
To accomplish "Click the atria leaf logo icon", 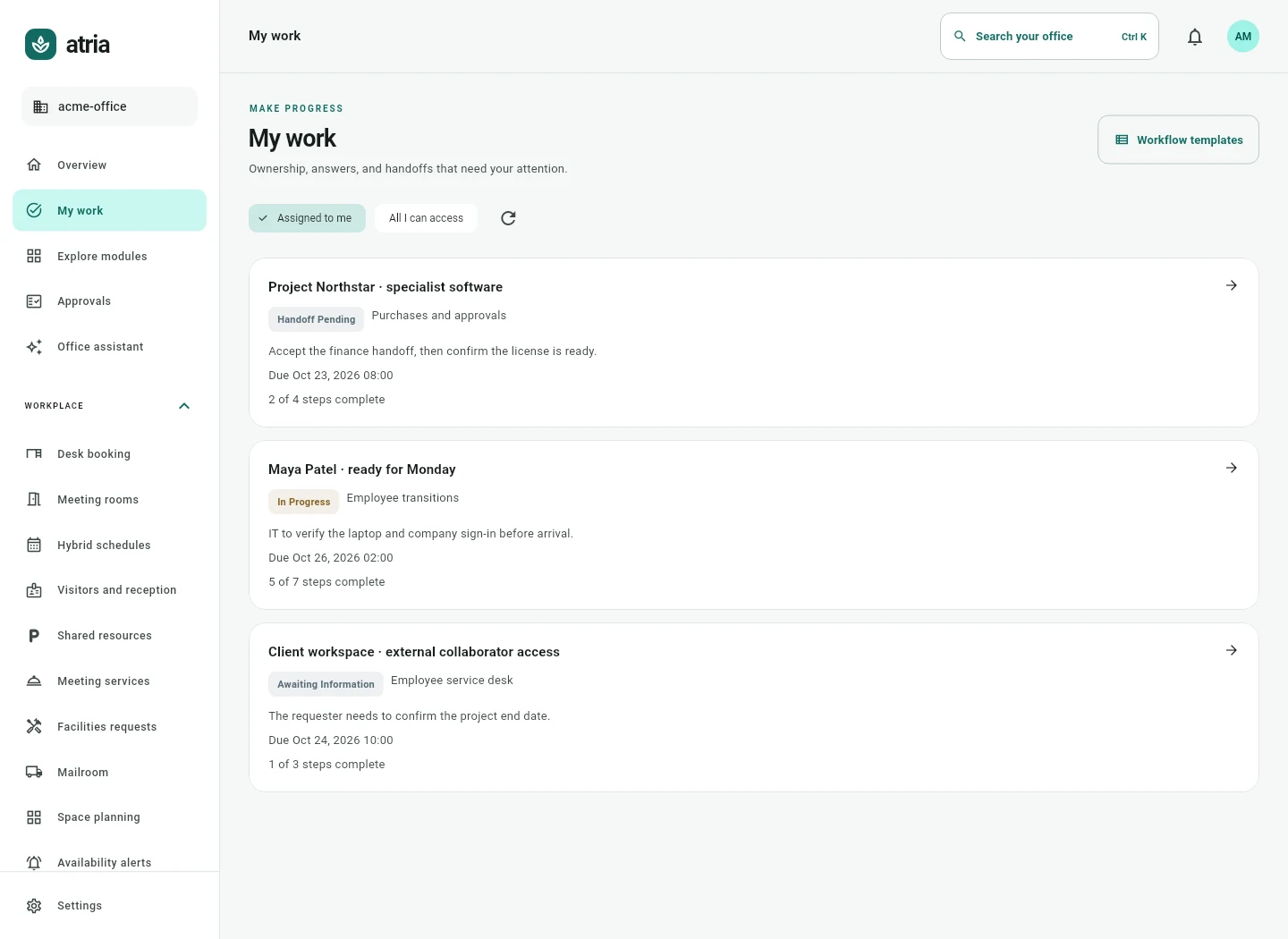I will [x=40, y=45].
